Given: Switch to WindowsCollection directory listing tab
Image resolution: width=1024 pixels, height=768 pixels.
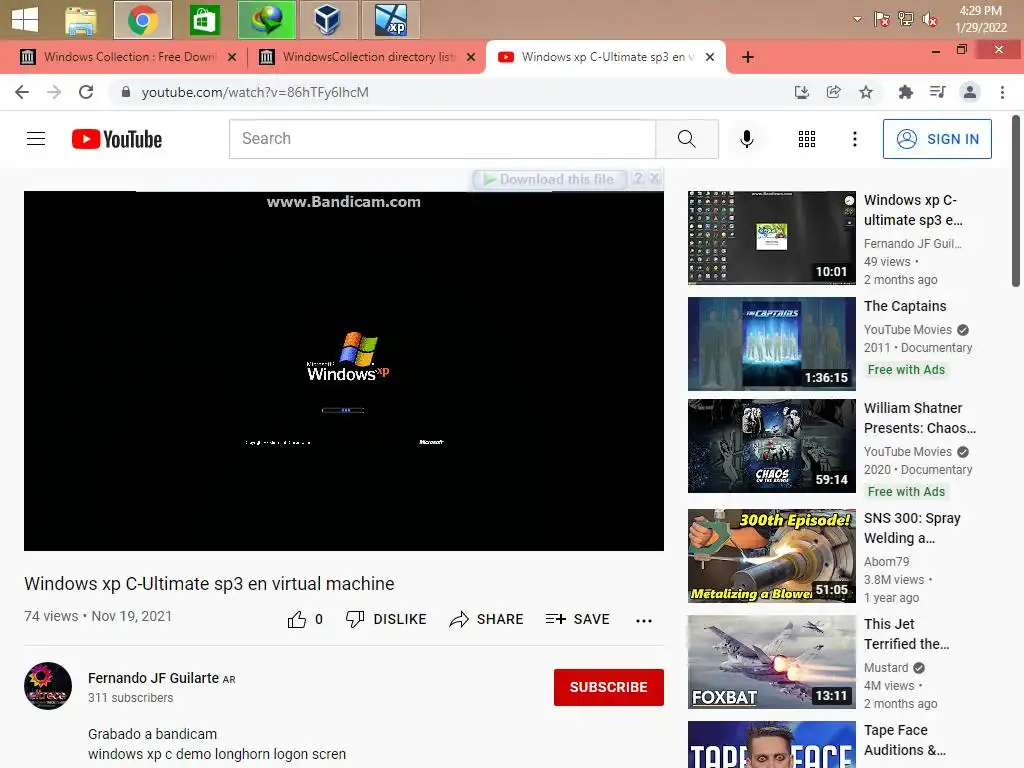Looking at the screenshot, I should (x=368, y=57).
